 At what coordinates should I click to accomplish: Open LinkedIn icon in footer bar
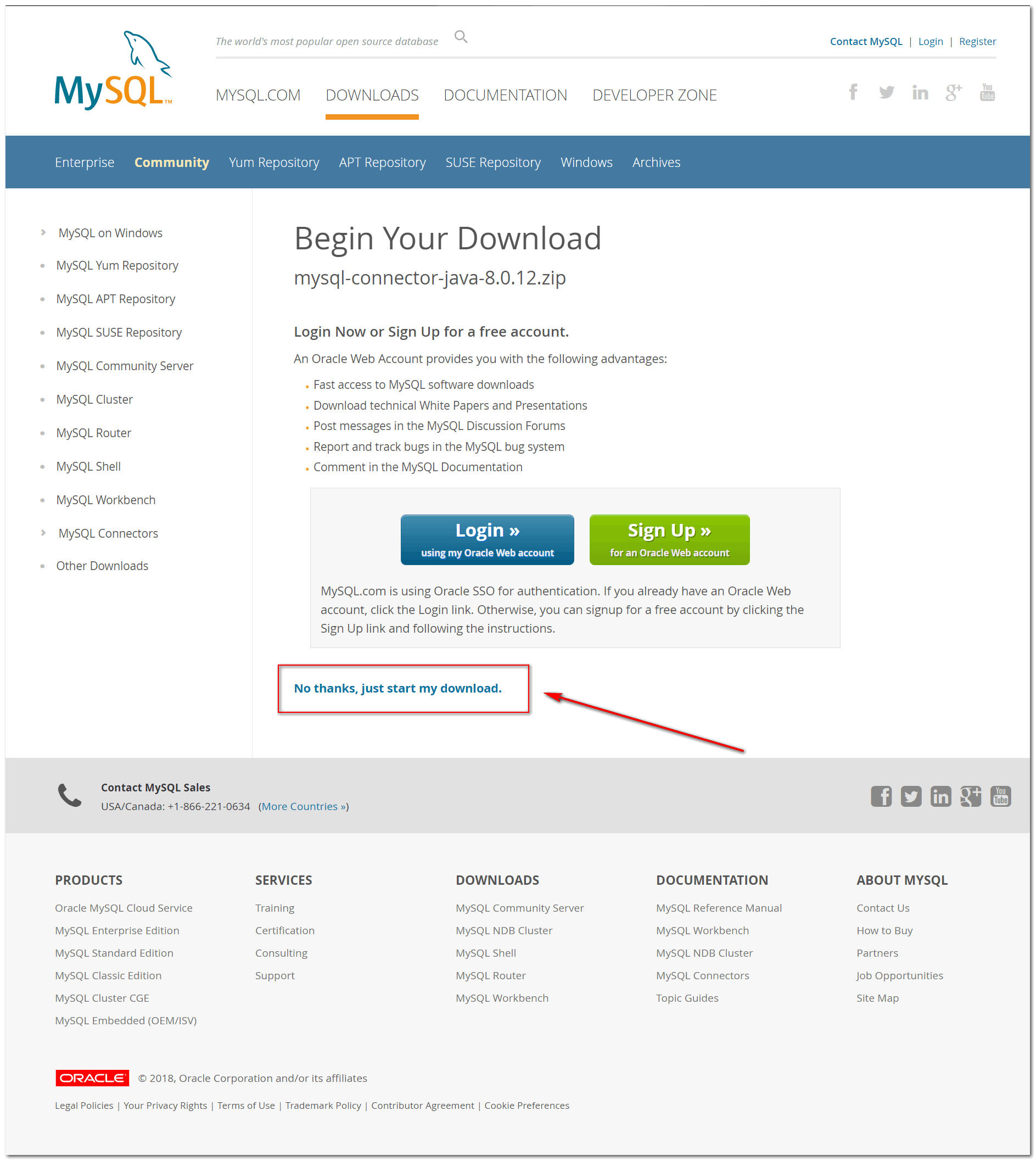(940, 796)
